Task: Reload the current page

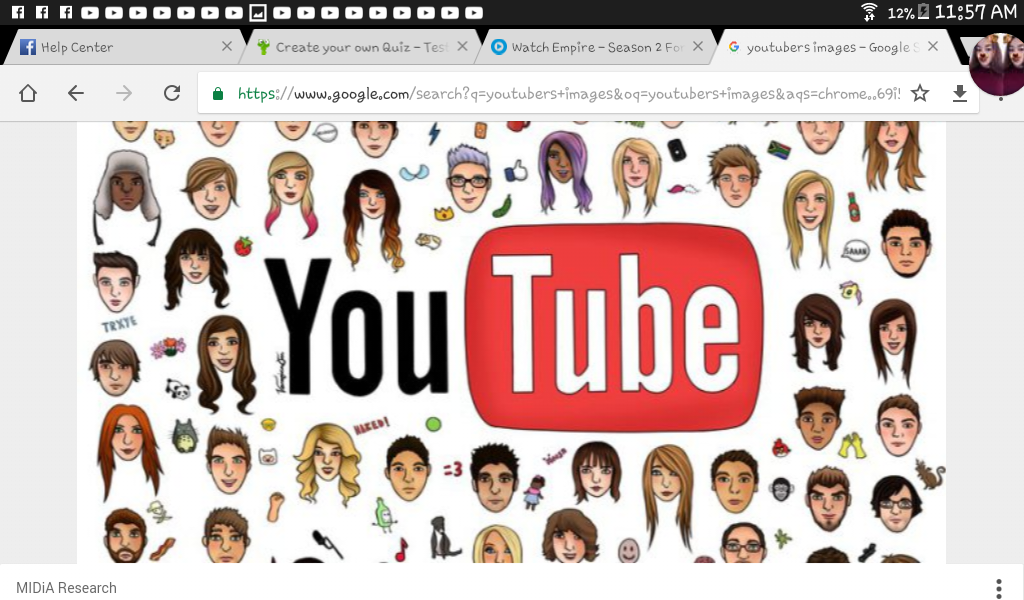Action: point(172,93)
